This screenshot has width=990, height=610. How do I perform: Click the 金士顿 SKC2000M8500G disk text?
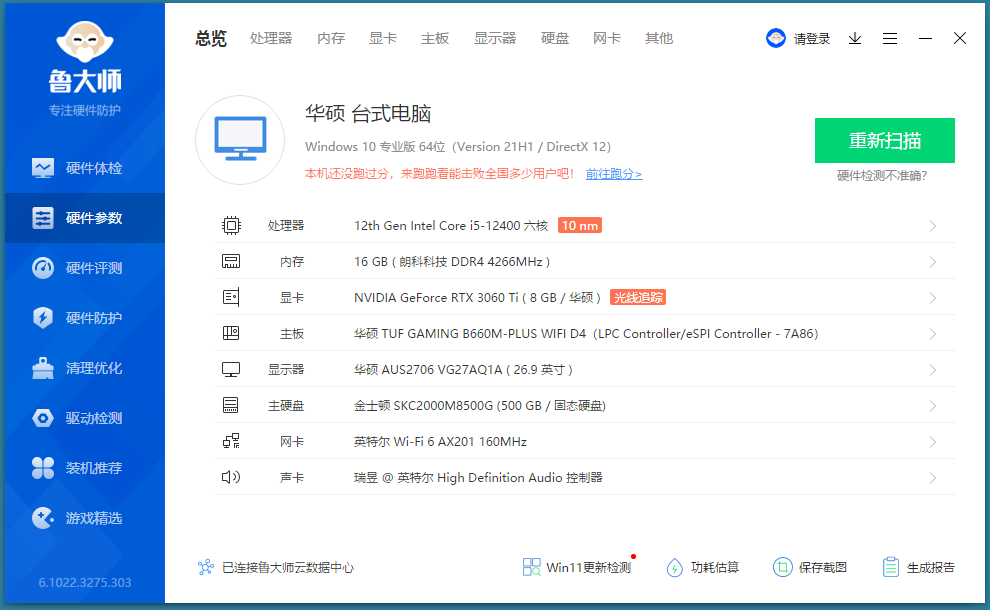tap(480, 405)
